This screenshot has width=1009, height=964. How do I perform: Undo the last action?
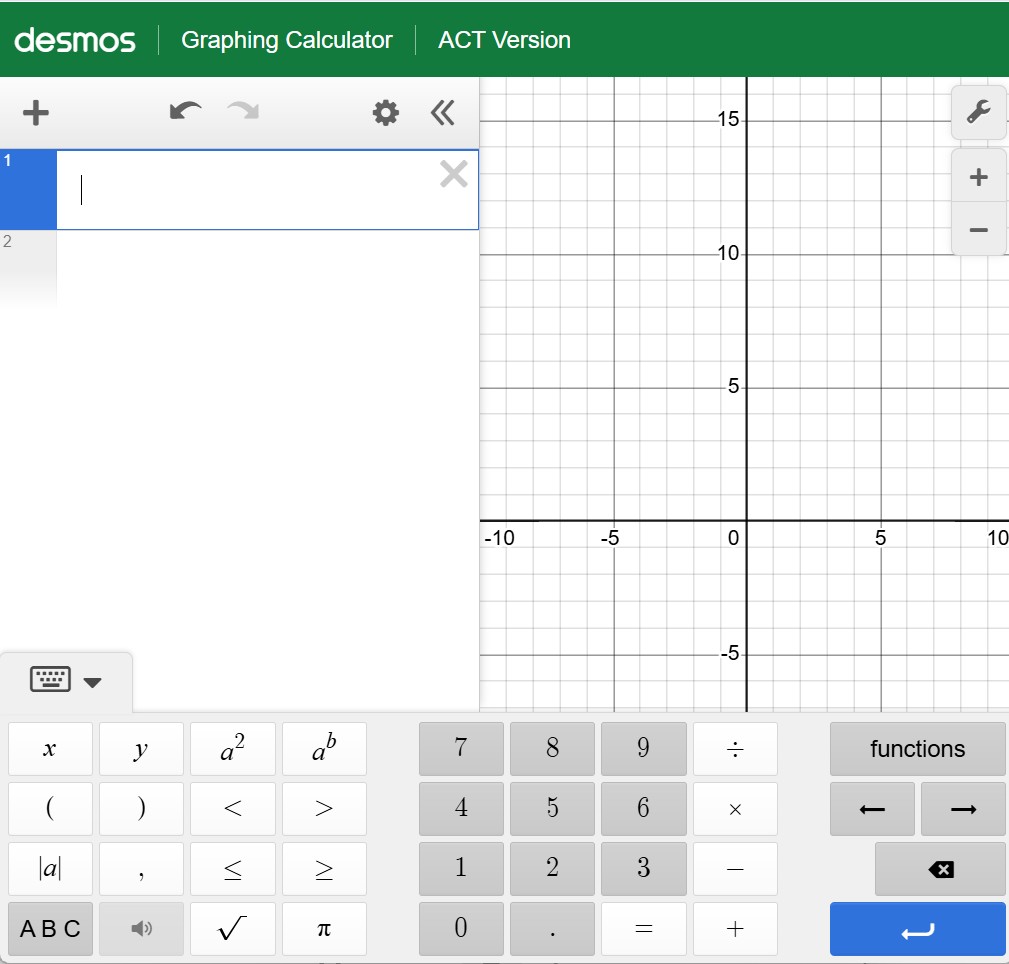tap(185, 112)
